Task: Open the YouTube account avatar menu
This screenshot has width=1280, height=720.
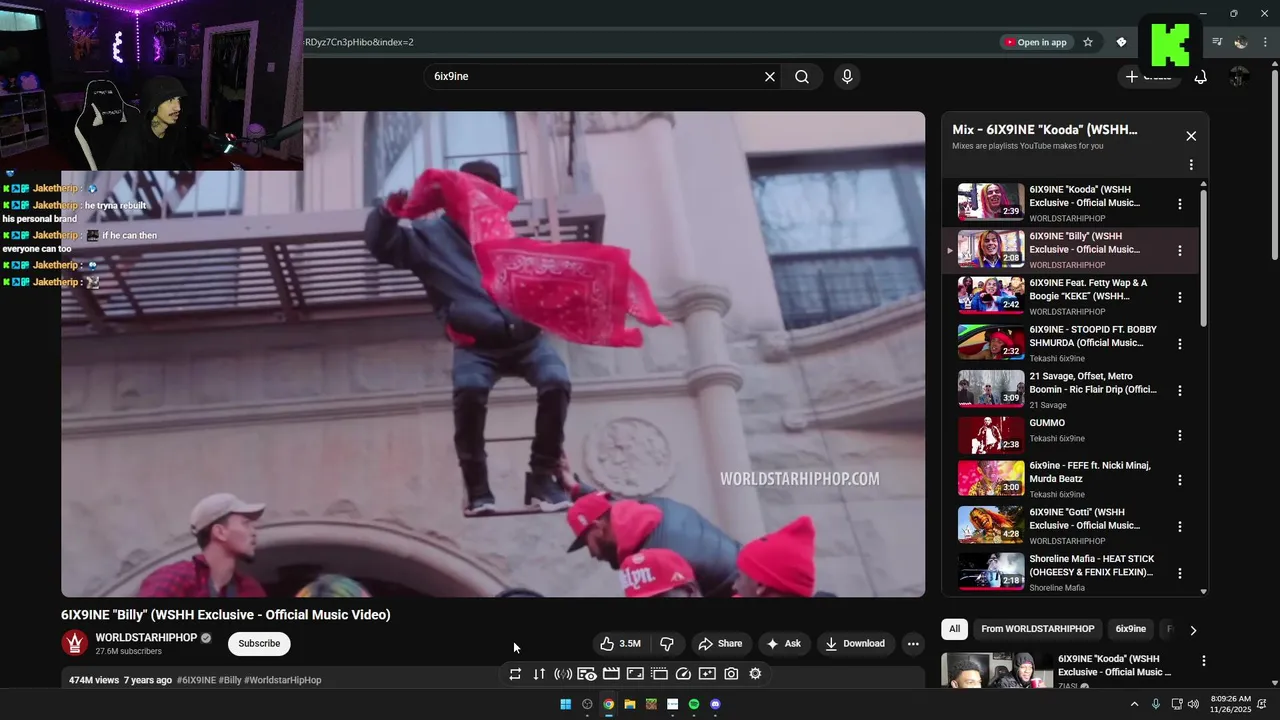Action: (x=1239, y=77)
